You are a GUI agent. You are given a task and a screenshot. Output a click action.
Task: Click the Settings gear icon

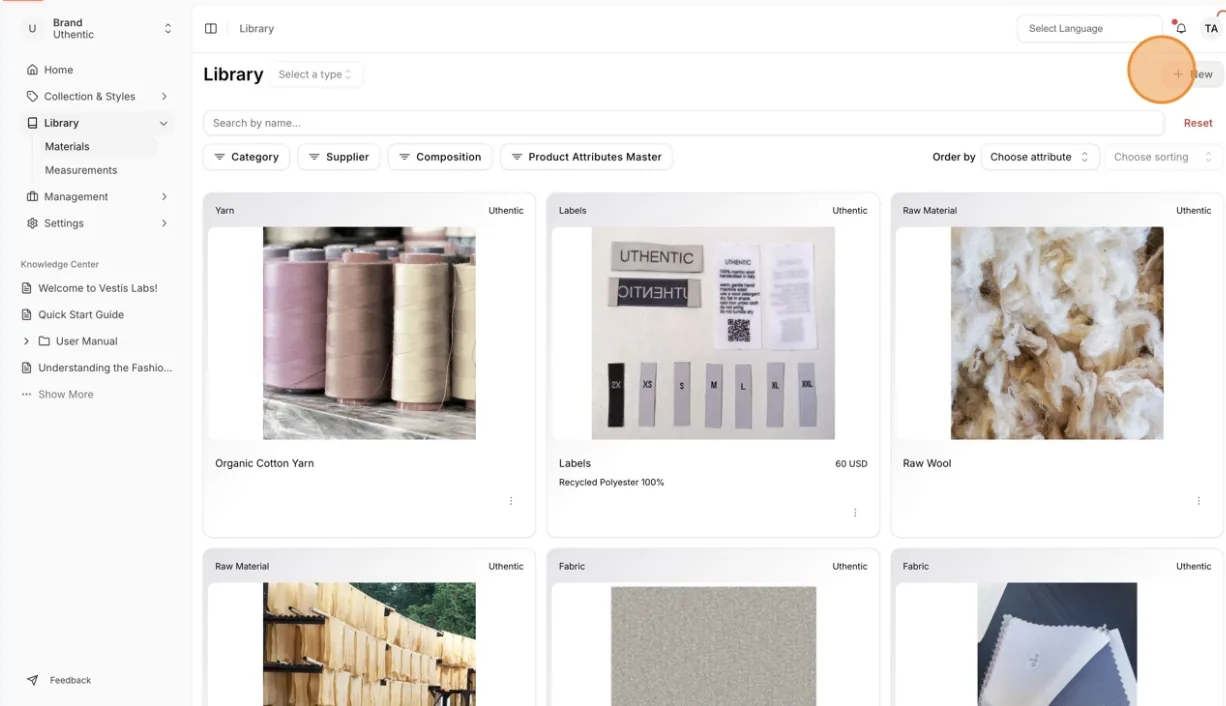(33, 223)
